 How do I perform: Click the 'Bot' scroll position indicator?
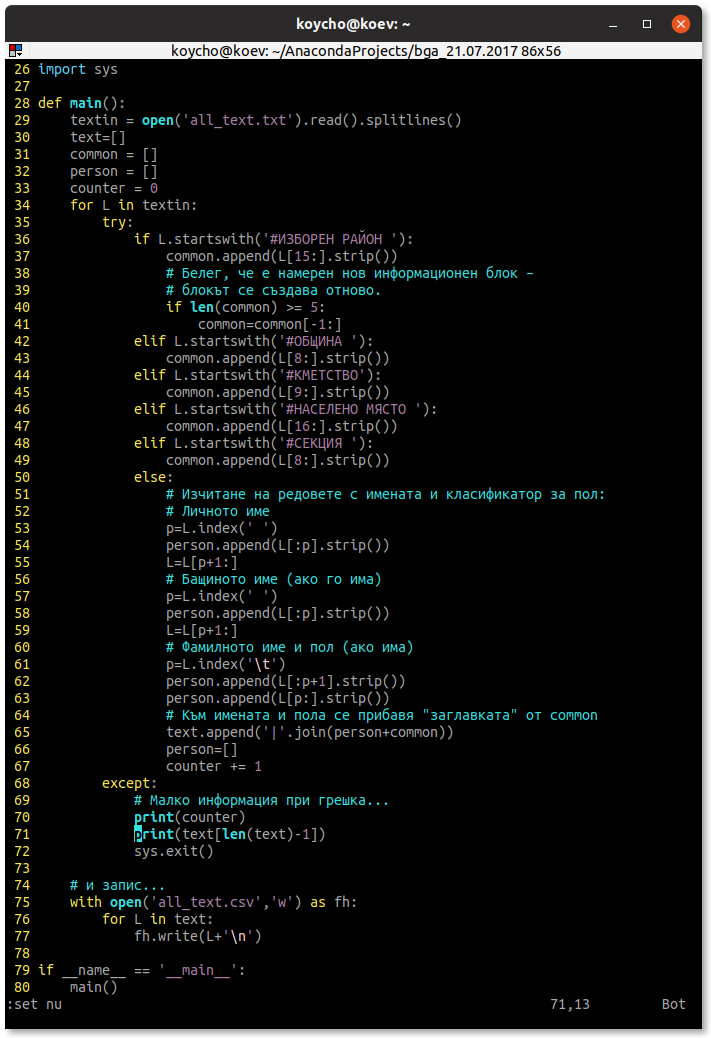[x=673, y=1004]
